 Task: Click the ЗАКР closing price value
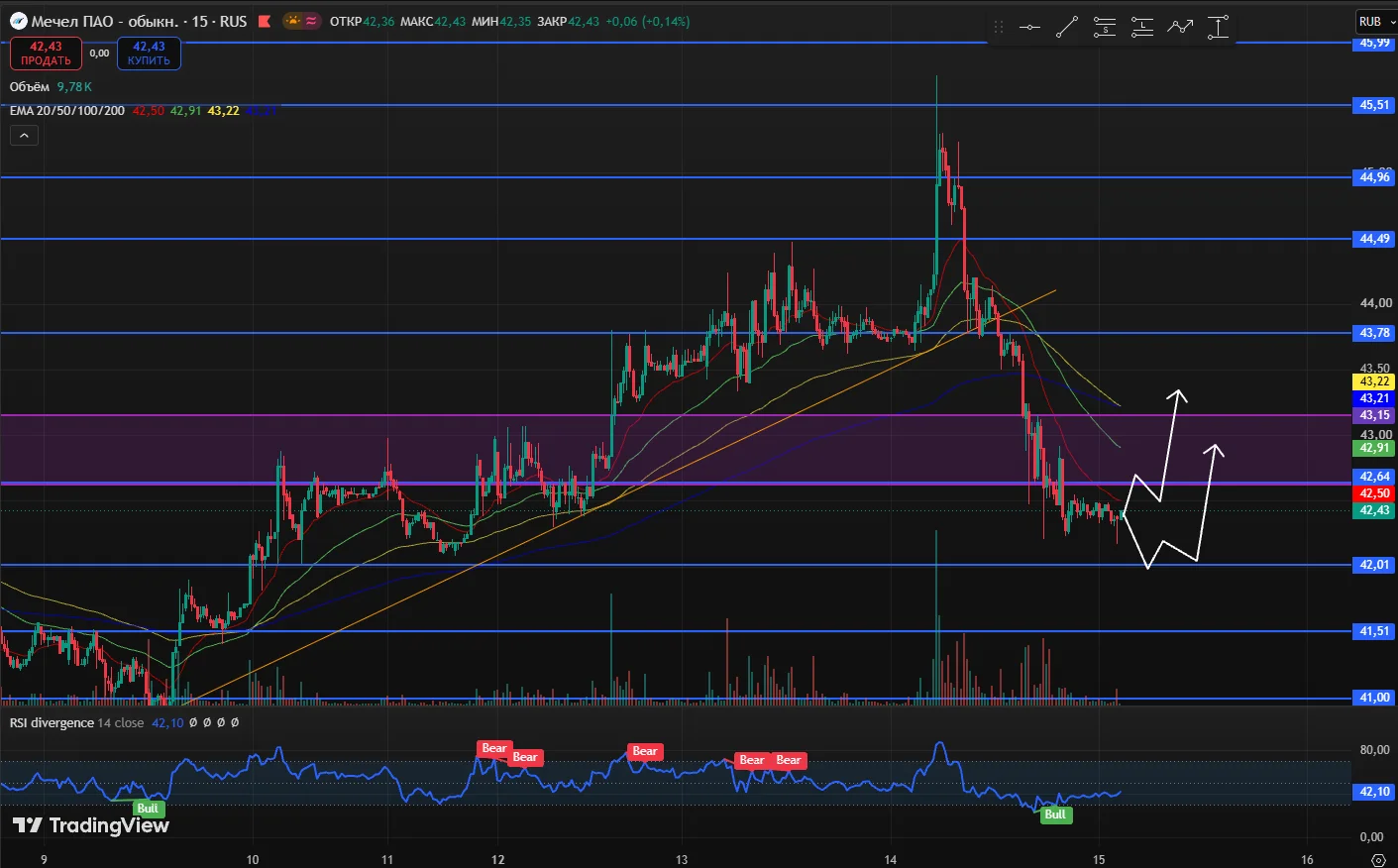click(x=584, y=22)
